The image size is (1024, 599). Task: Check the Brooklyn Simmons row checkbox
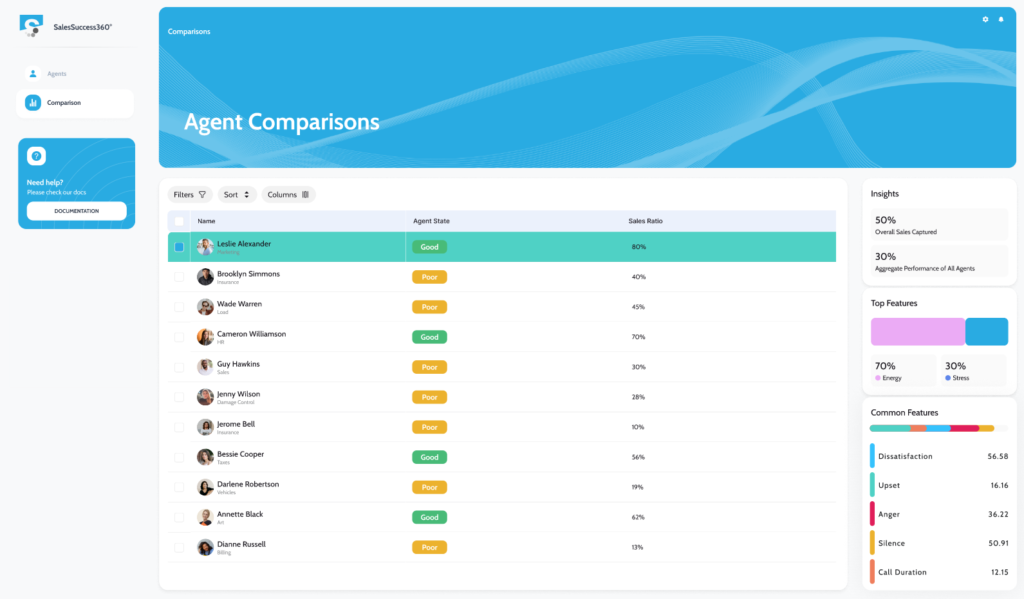pos(179,277)
